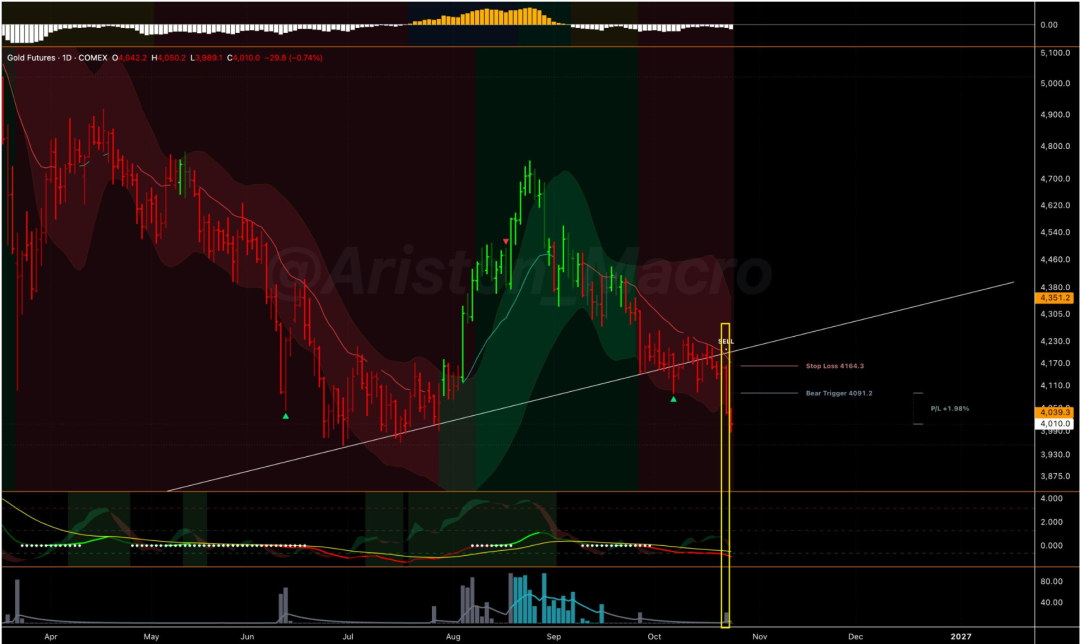
Task: Click the 4,800.0 price axis label
Action: (1055, 147)
